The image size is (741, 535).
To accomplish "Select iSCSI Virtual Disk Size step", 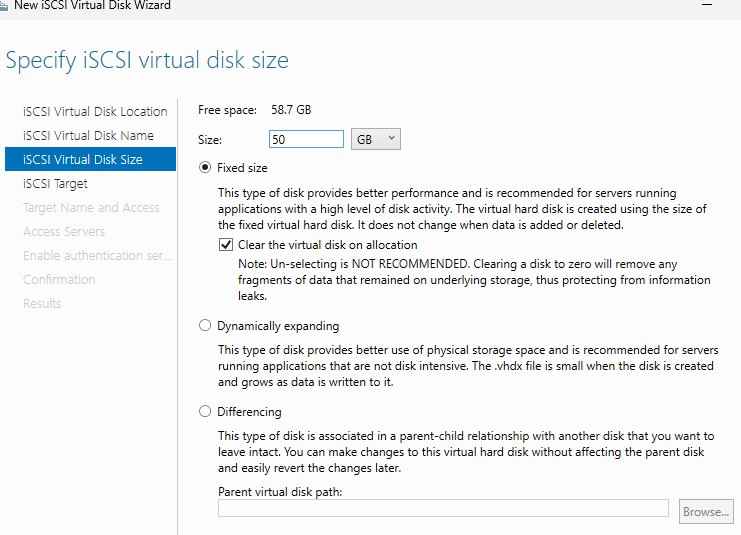I will coord(83,160).
